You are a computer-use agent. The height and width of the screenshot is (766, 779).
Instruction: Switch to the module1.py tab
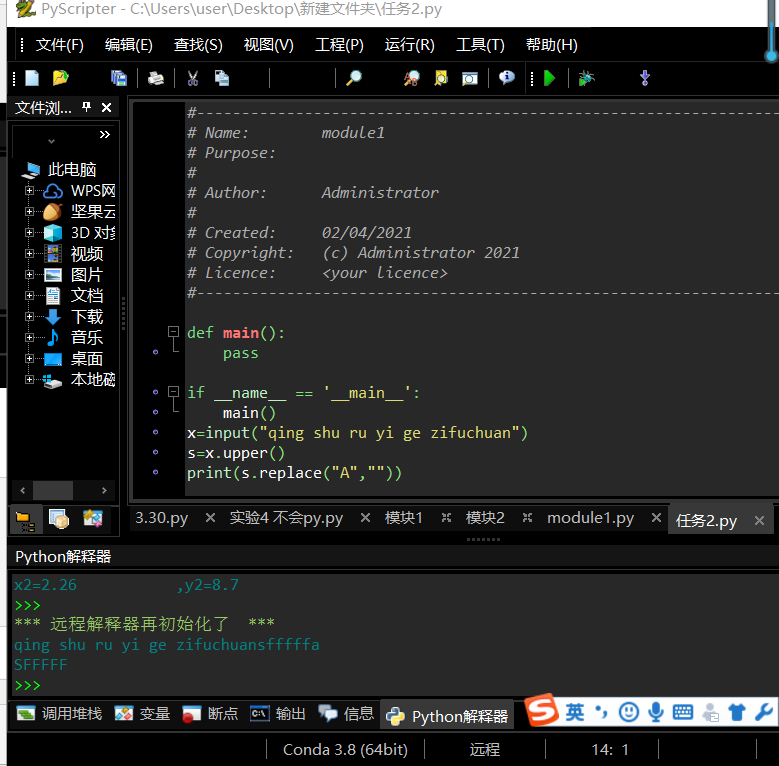(590, 518)
